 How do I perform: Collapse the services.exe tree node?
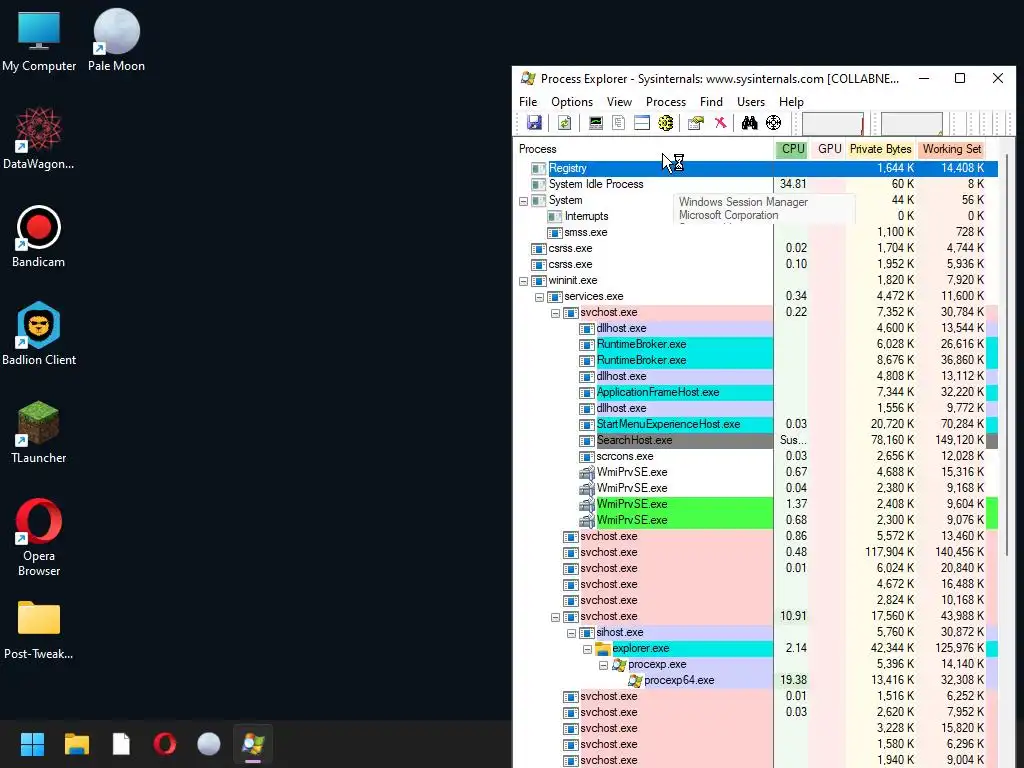[539, 297]
